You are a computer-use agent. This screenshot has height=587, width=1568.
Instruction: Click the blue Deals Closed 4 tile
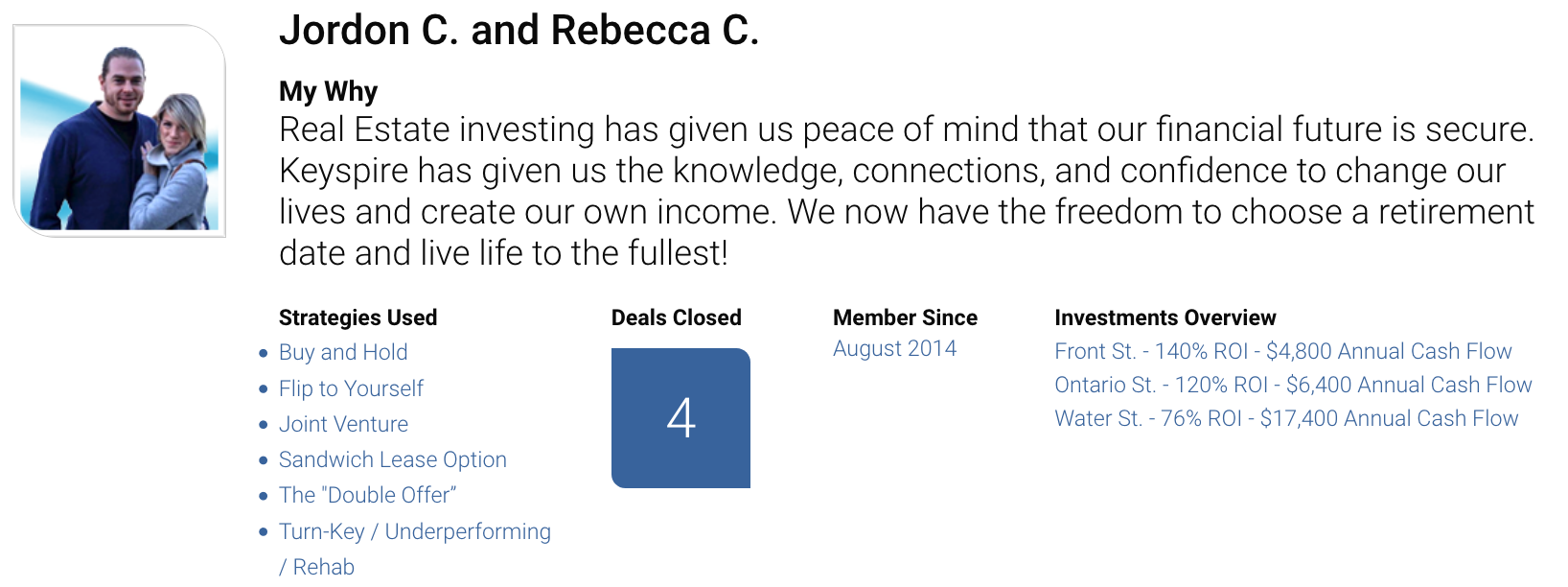coord(680,418)
